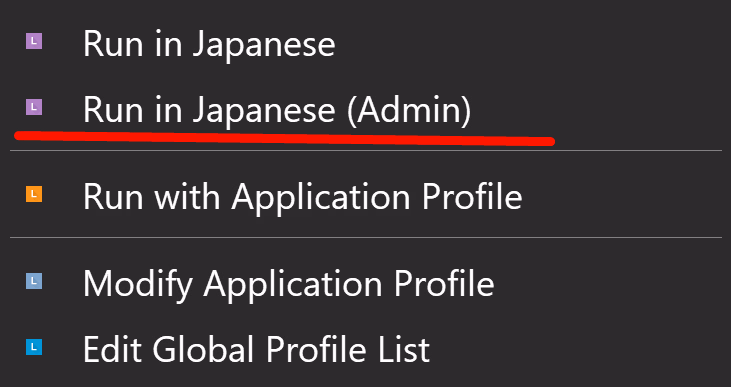
Task: Choose Run in Japanese (Admin) option
Action: 277,110
